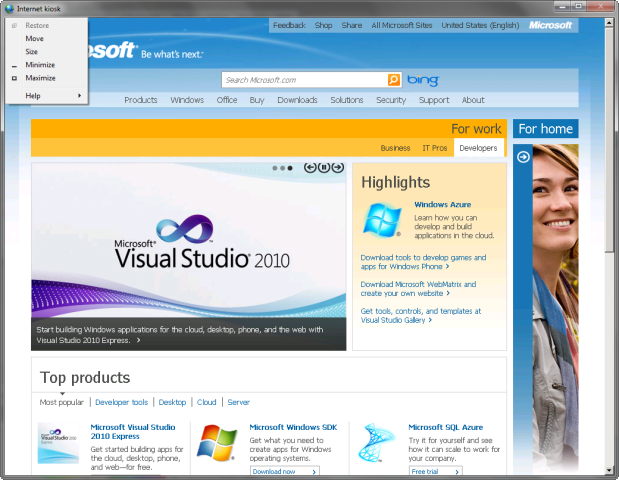The height and width of the screenshot is (480, 619).
Task: Click the Feedback link
Action: coord(289,25)
